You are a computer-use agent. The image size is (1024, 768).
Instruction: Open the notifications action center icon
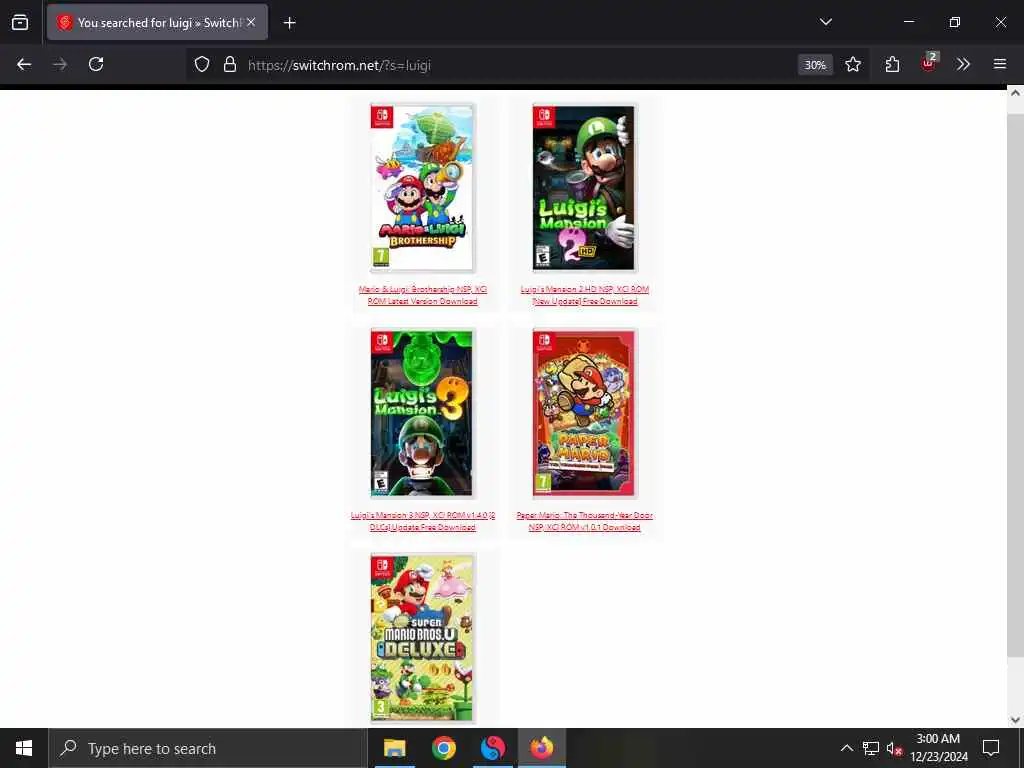click(991, 748)
